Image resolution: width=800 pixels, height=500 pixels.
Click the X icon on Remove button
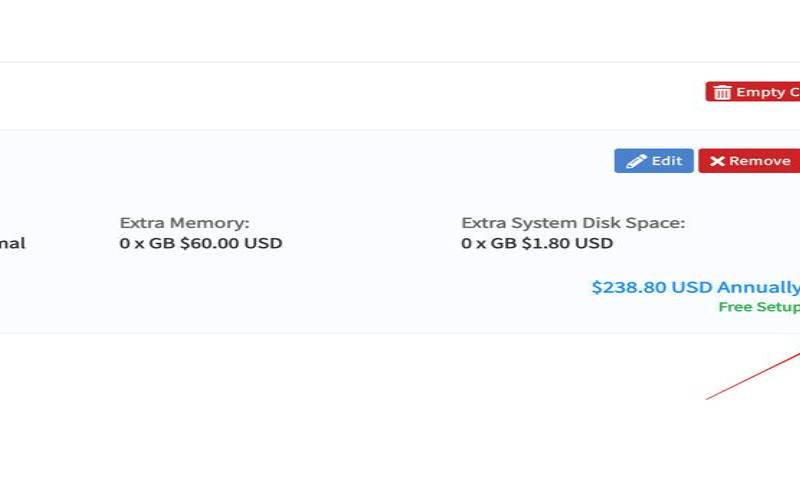(x=717, y=161)
